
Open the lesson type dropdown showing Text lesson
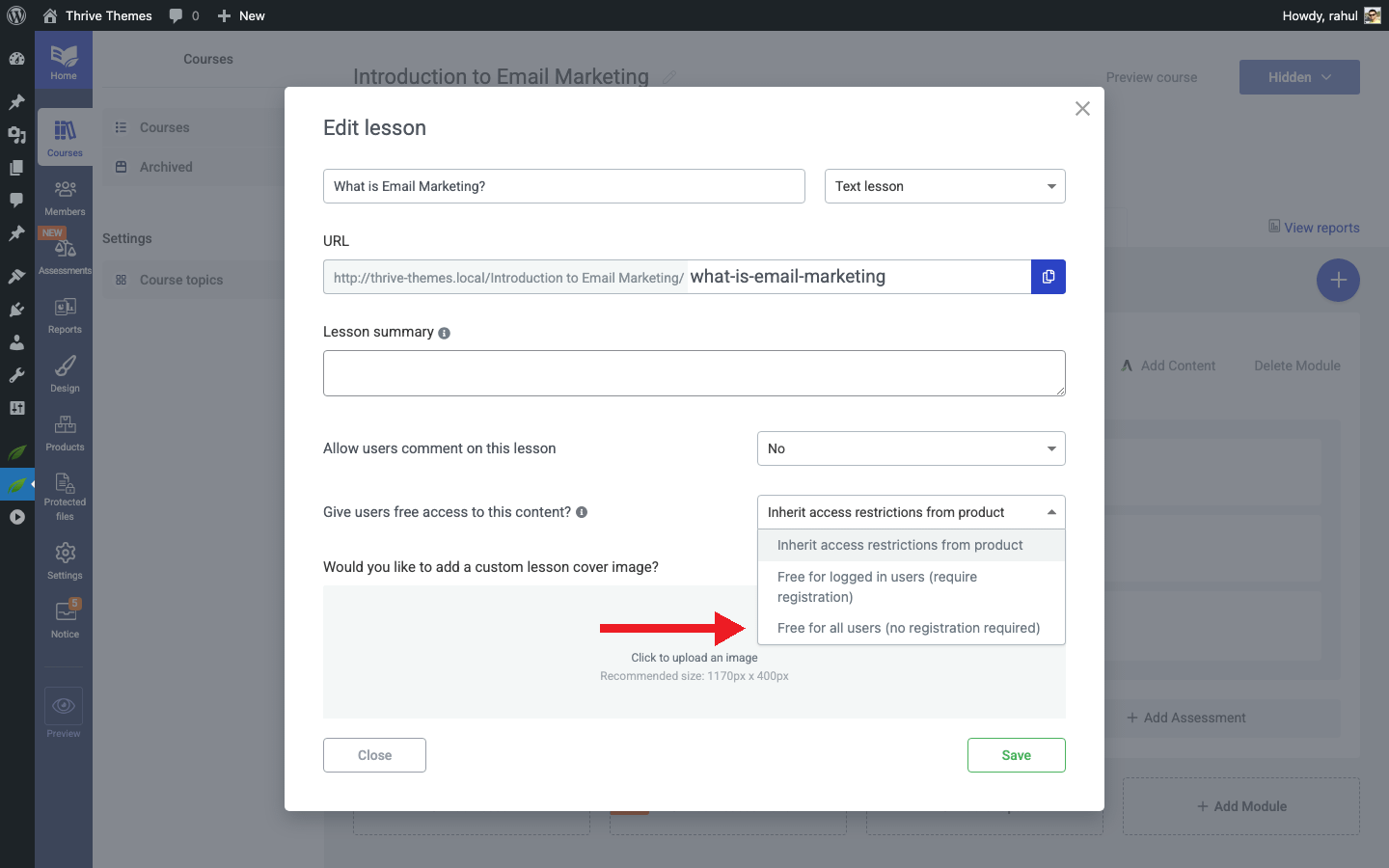tap(944, 186)
